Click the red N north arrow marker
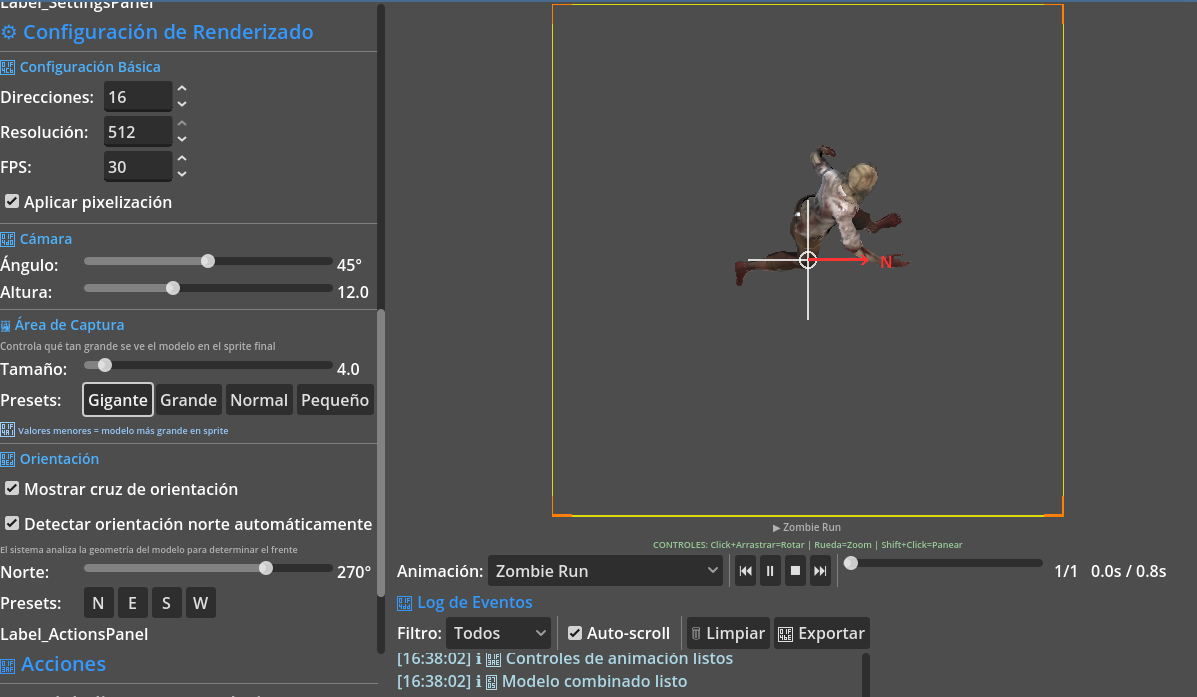1197x697 pixels. pos(886,263)
